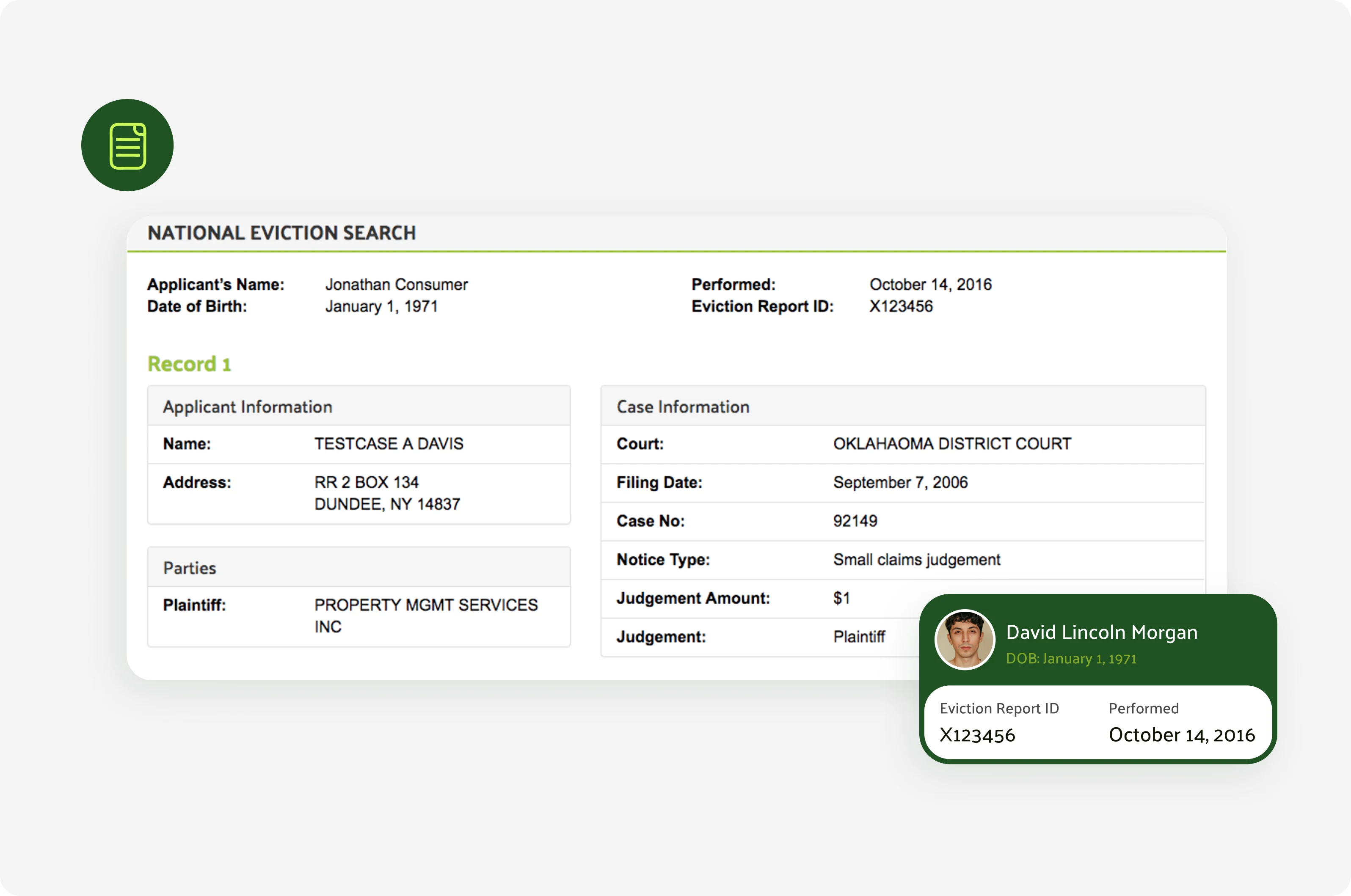Click the X123456 ID in the green card
The image size is (1351, 896).
click(977, 735)
